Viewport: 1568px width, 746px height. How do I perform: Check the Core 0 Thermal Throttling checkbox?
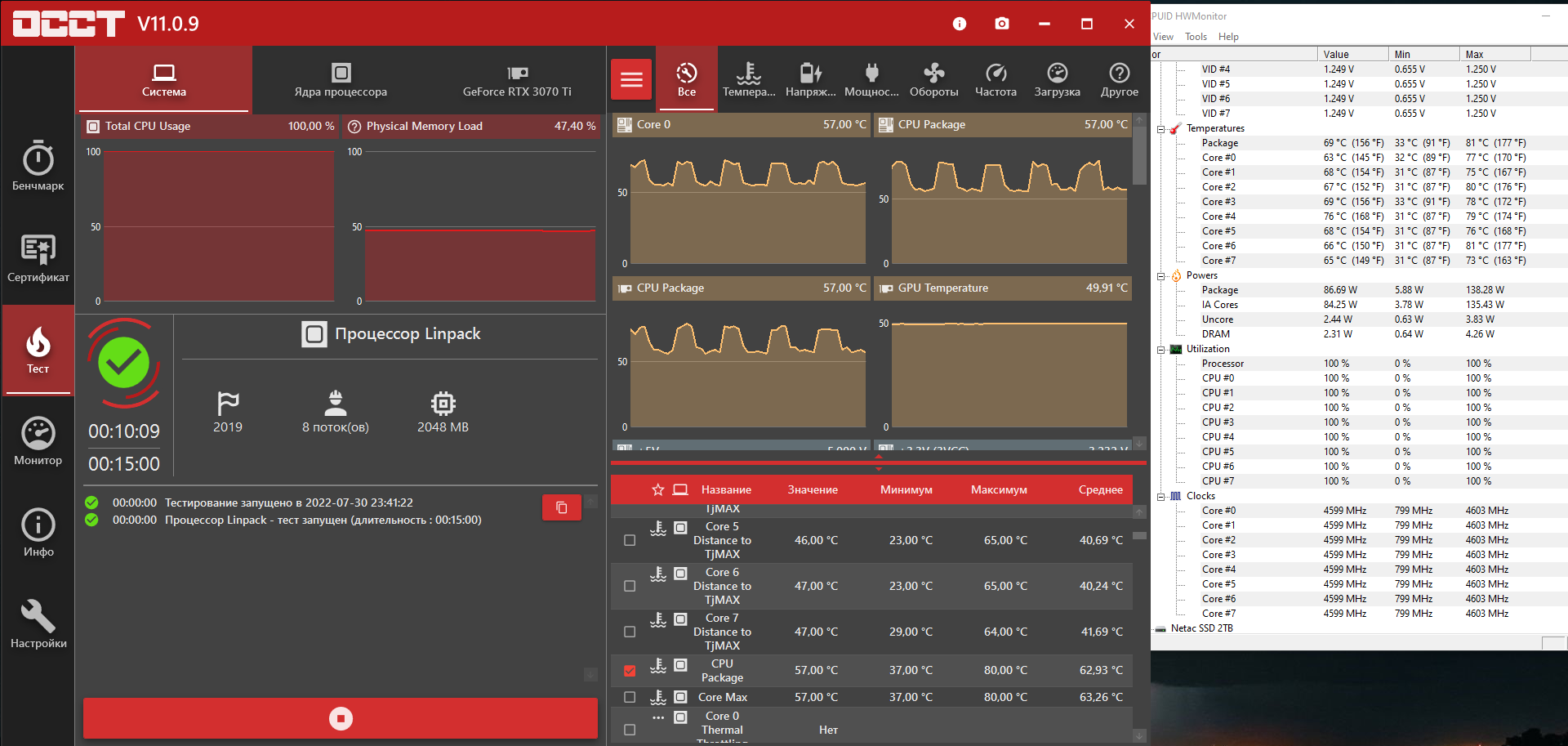click(630, 730)
